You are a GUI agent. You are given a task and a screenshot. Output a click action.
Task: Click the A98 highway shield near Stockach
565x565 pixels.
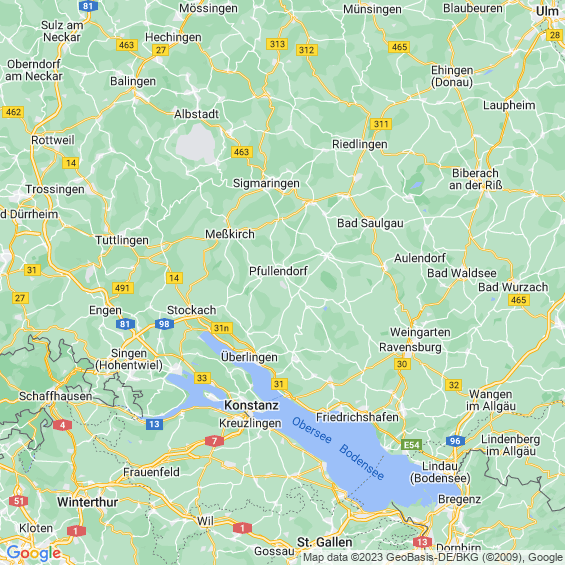pos(164,324)
